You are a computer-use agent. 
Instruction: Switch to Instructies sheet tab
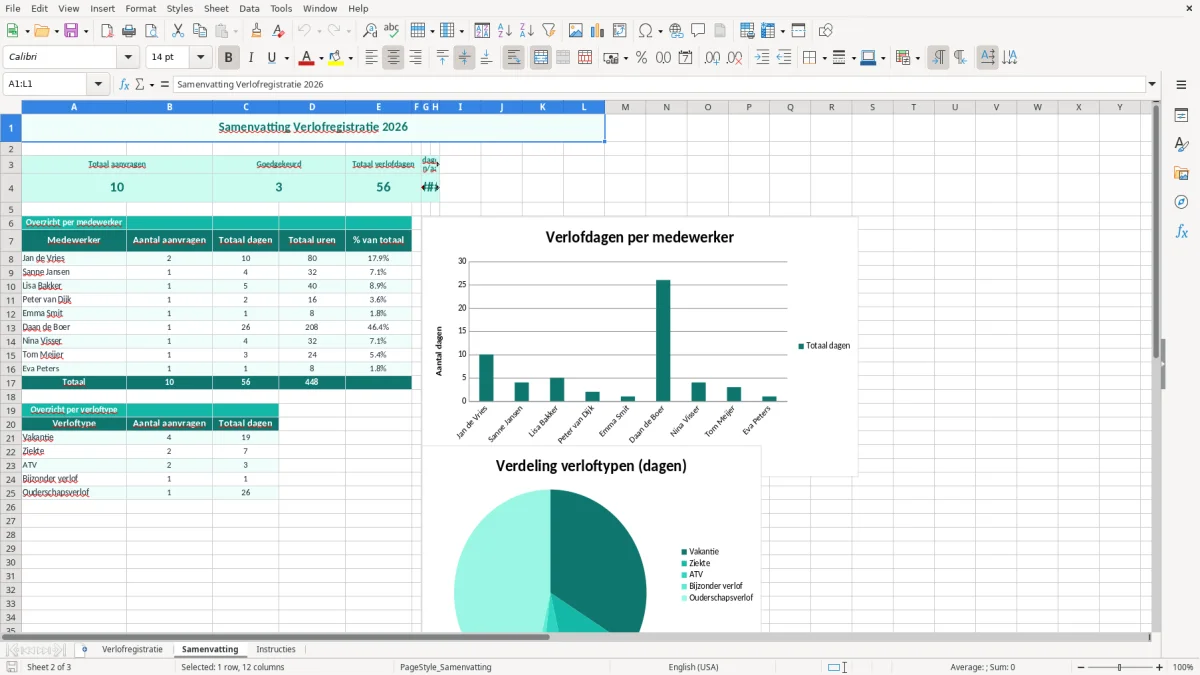point(276,649)
